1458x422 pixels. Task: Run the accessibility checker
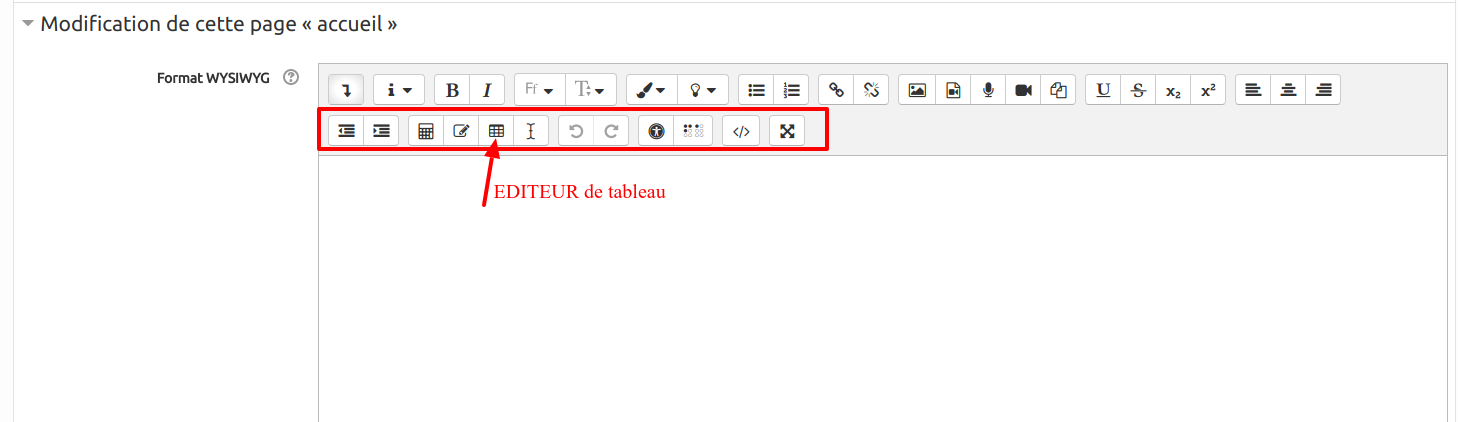click(x=656, y=131)
